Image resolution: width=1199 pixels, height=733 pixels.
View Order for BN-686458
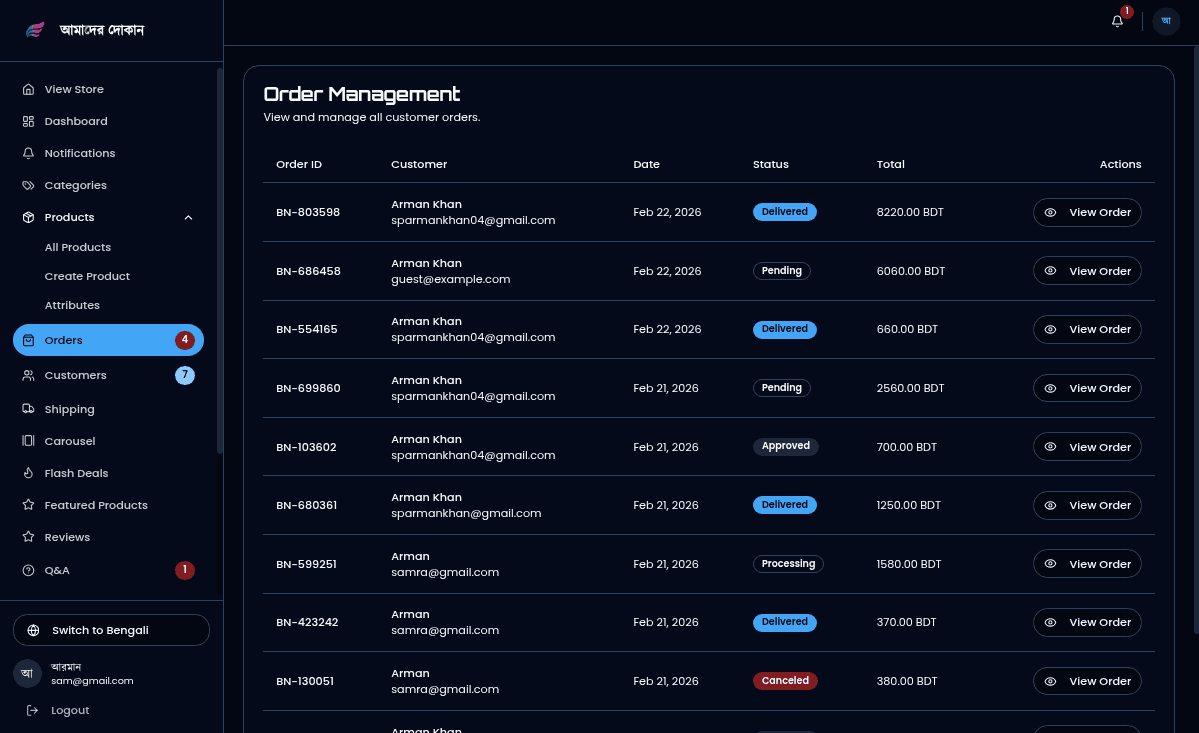click(x=1087, y=270)
